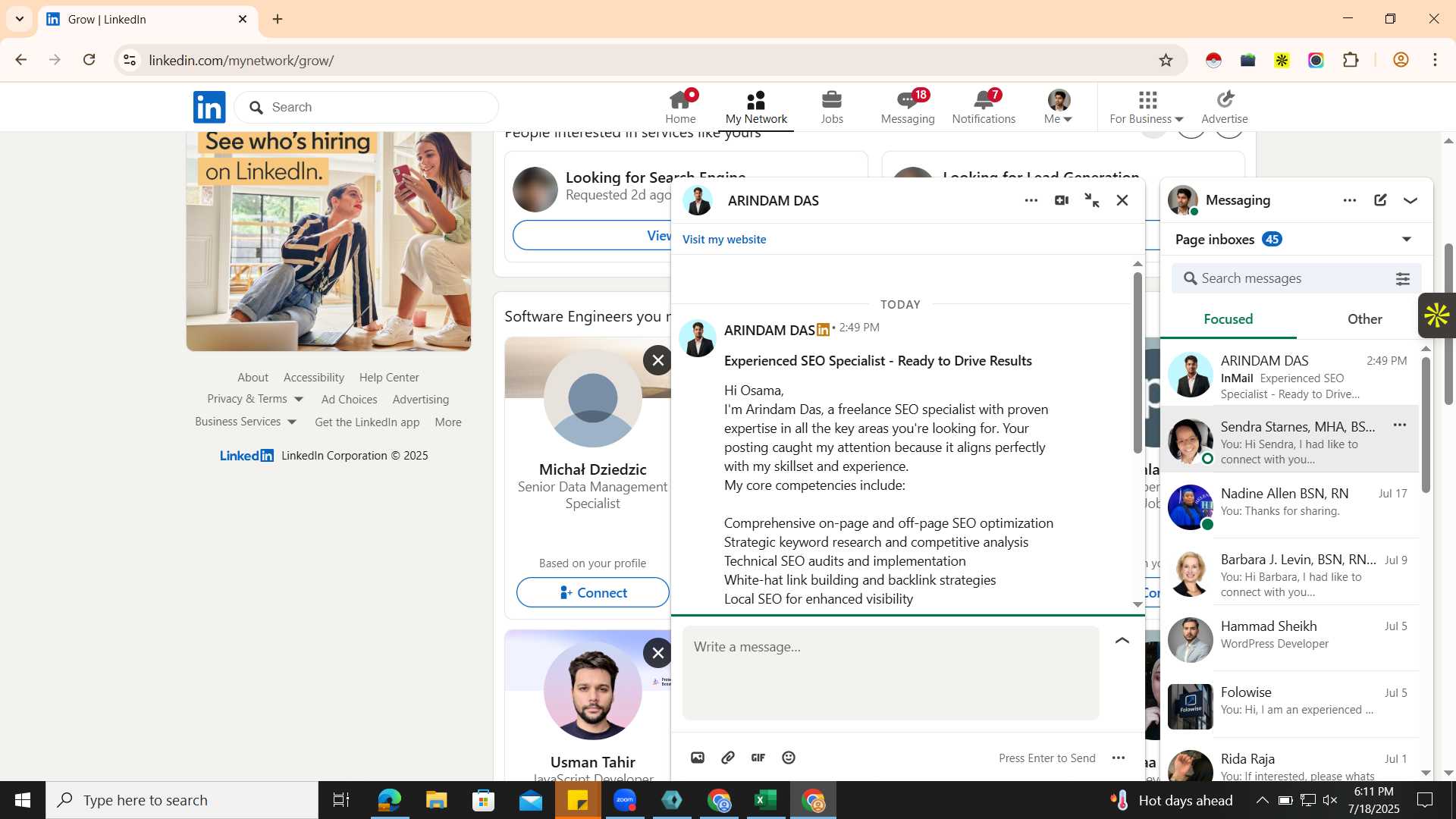Minimize the chat window with collapse arrows icon
The width and height of the screenshot is (1456, 819).
click(x=1092, y=200)
